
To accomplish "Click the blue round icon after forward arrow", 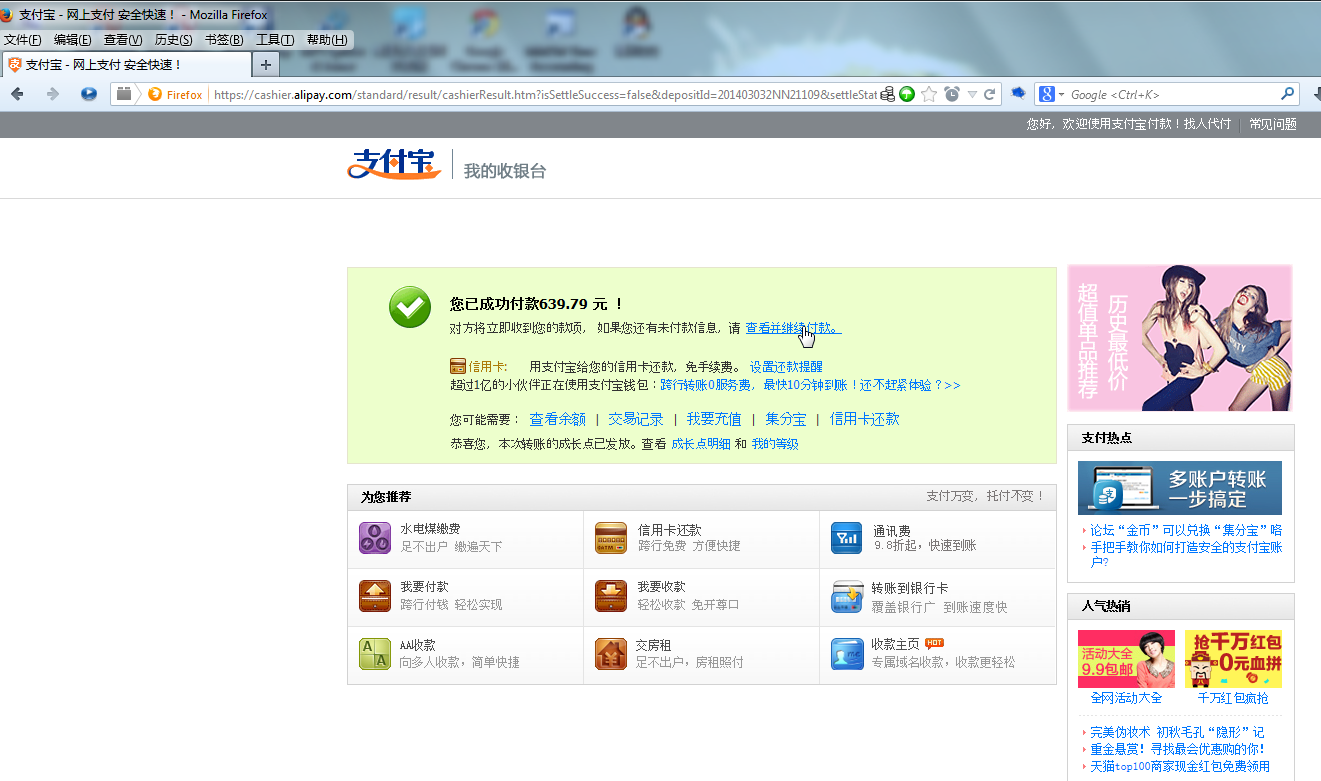I will 88,94.
